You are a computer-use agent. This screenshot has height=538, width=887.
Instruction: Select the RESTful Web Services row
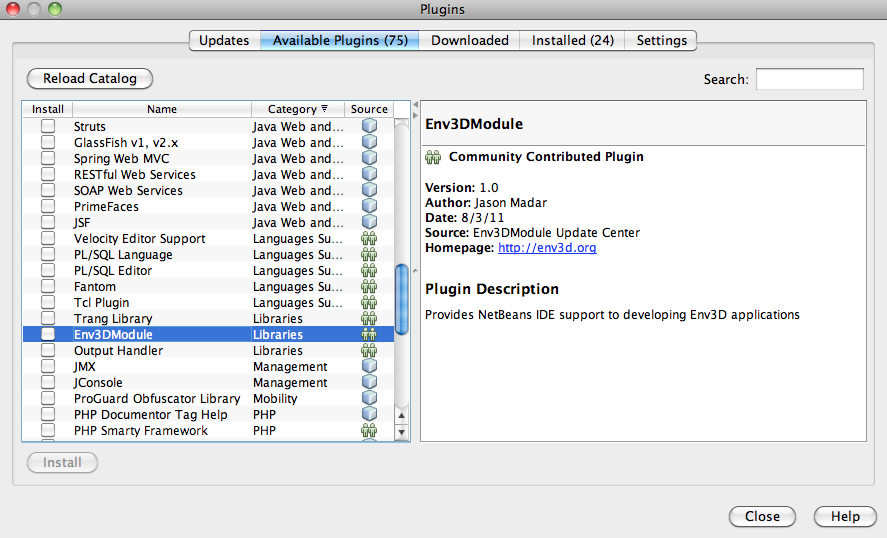pos(208,174)
